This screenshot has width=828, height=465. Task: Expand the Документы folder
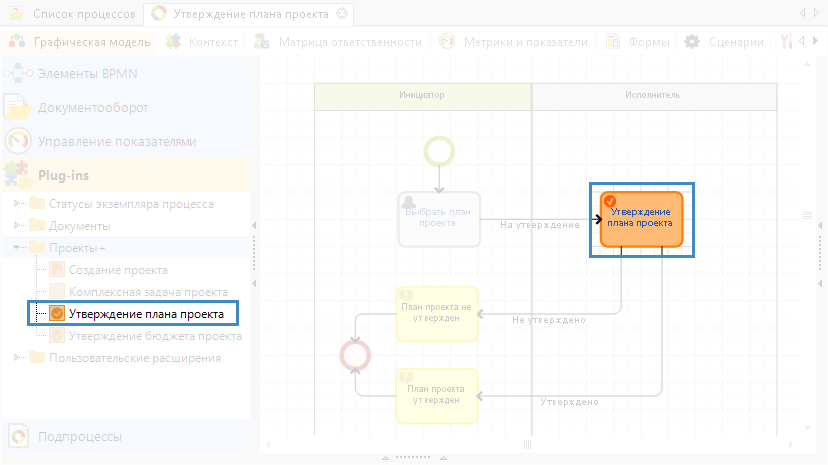click(18, 226)
